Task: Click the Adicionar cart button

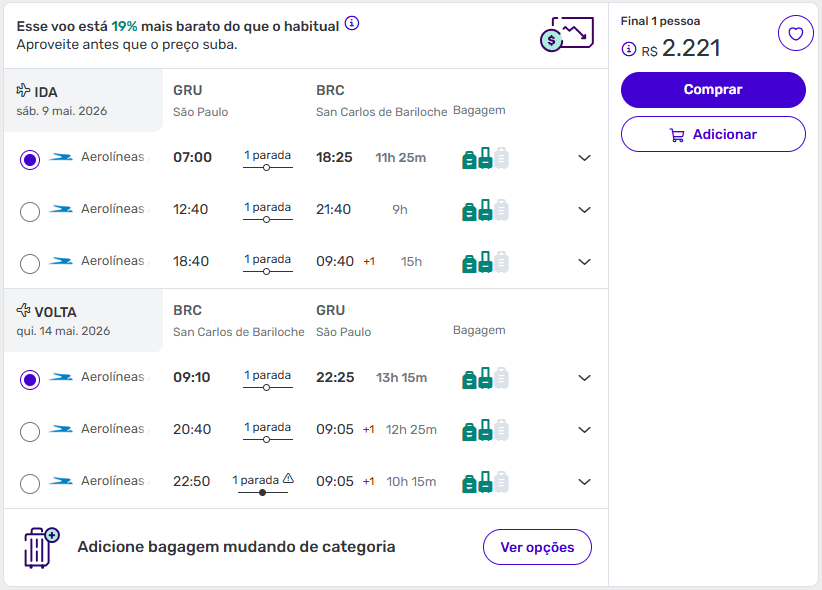Action: tap(713, 134)
